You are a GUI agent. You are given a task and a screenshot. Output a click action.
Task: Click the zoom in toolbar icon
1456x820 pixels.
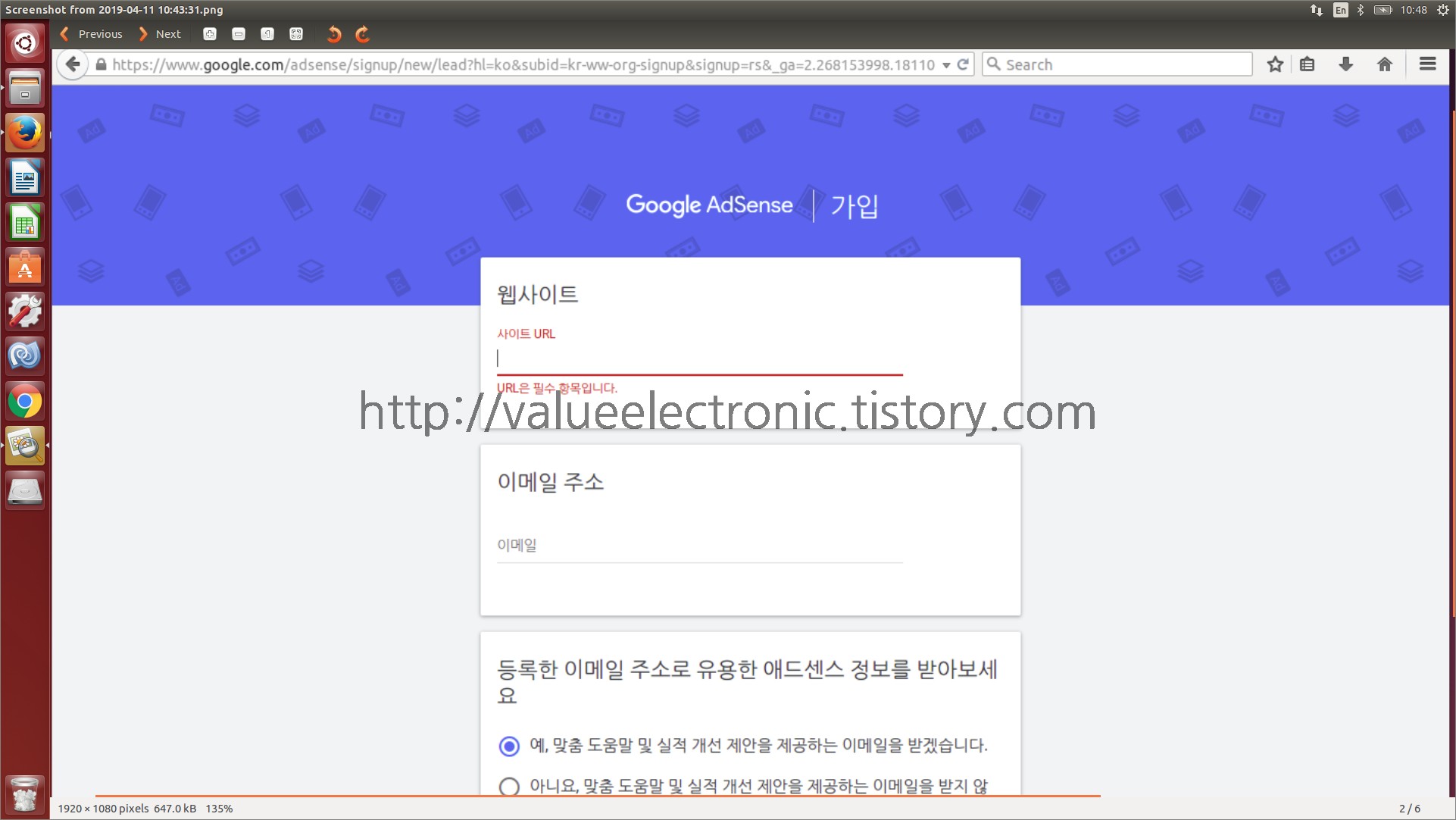point(210,34)
